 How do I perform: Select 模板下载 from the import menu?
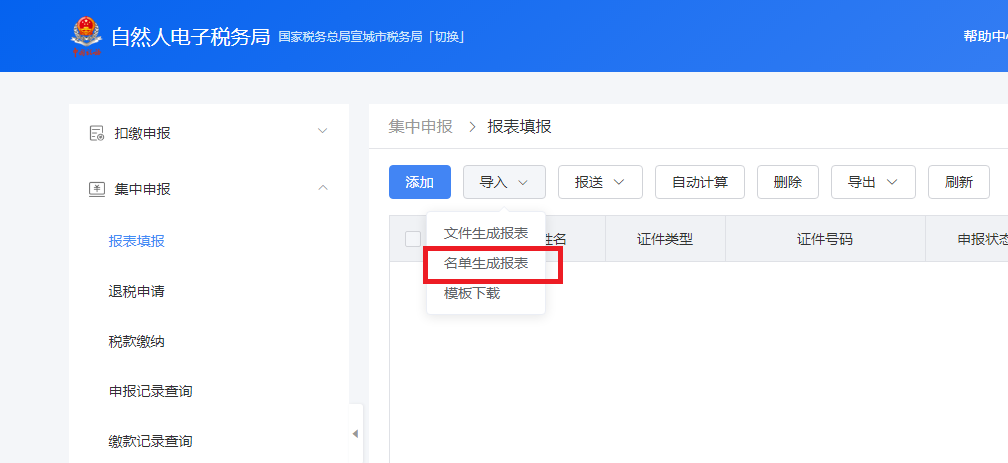coord(472,294)
